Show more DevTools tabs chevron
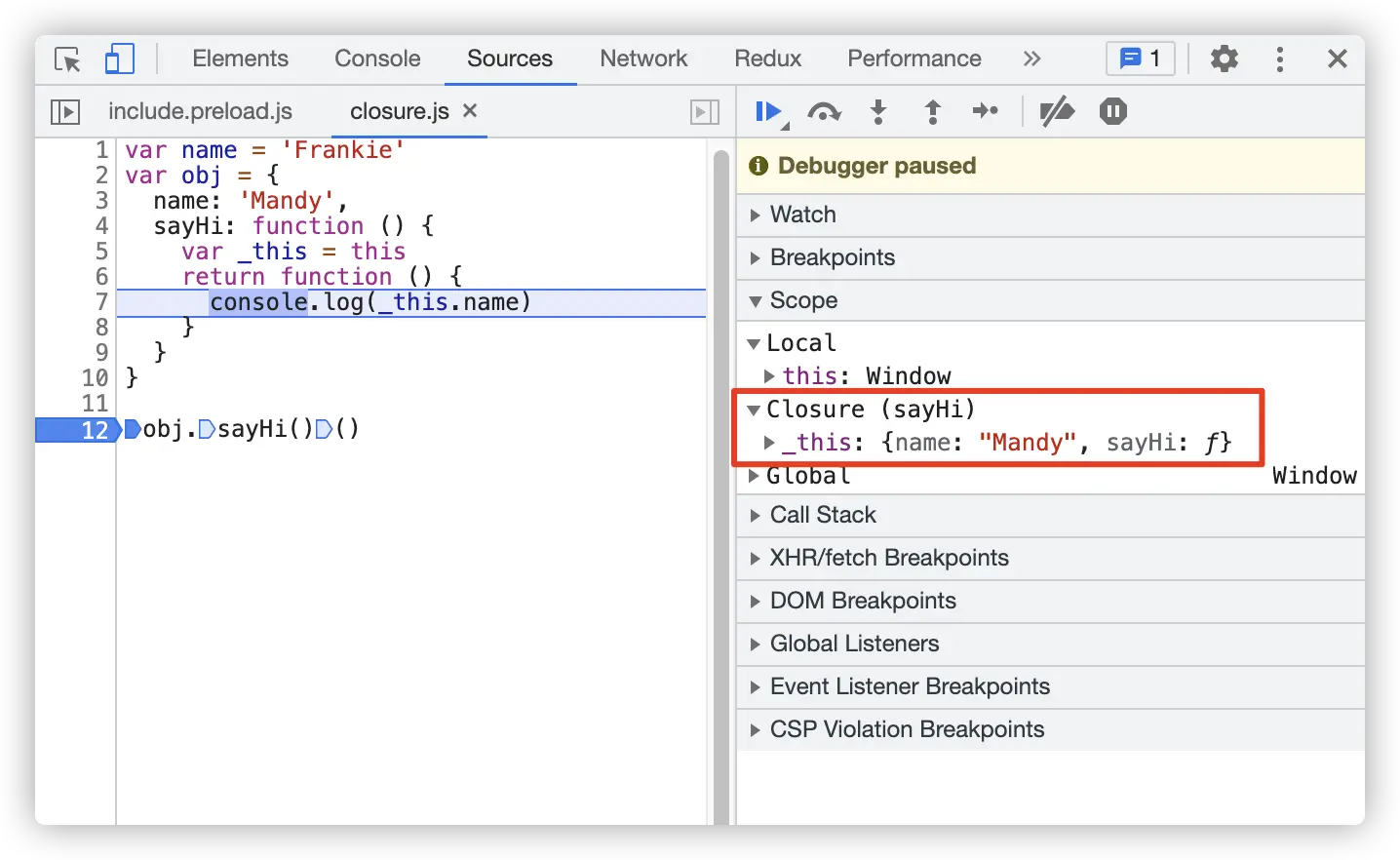 pyautogui.click(x=1031, y=59)
